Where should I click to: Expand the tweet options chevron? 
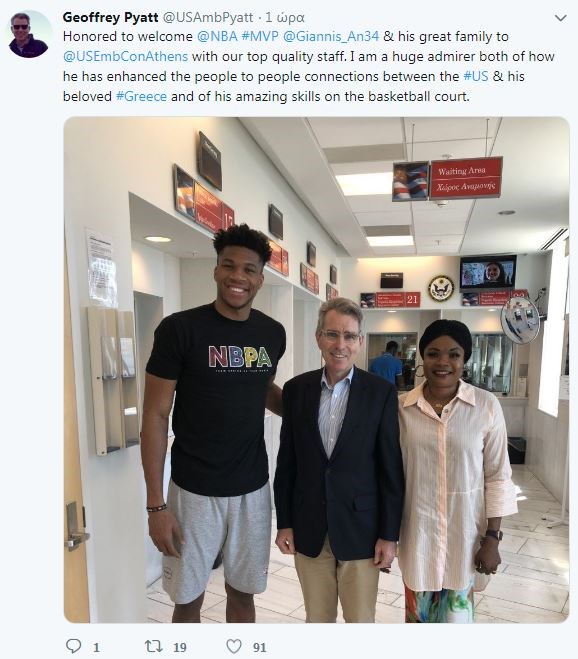560,18
